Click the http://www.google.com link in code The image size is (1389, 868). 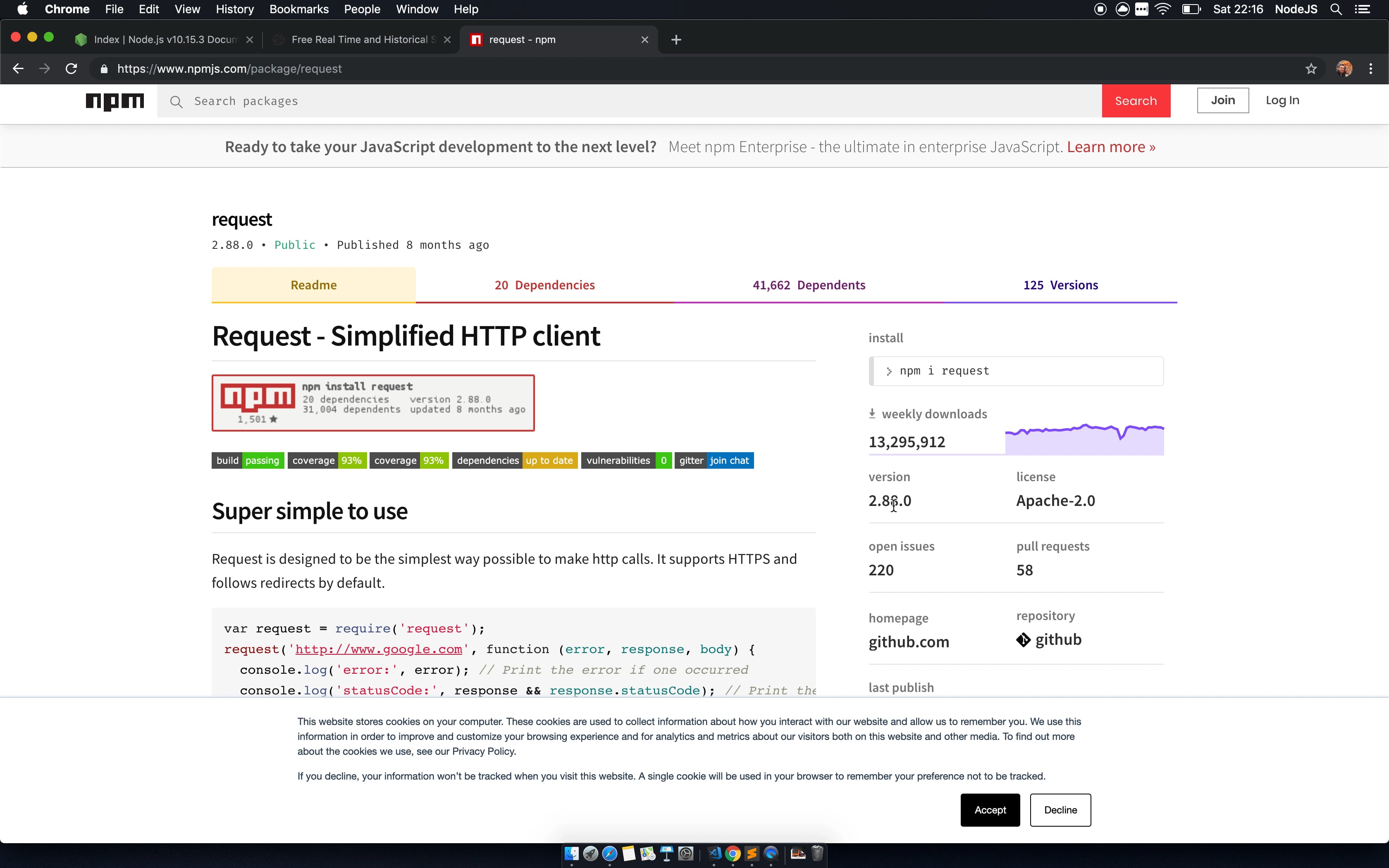click(x=379, y=649)
